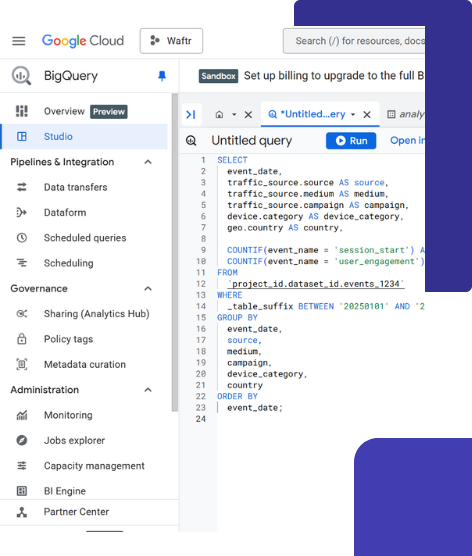The height and width of the screenshot is (556, 472).
Task: Open Scheduled queries
Action: [x=85, y=238]
